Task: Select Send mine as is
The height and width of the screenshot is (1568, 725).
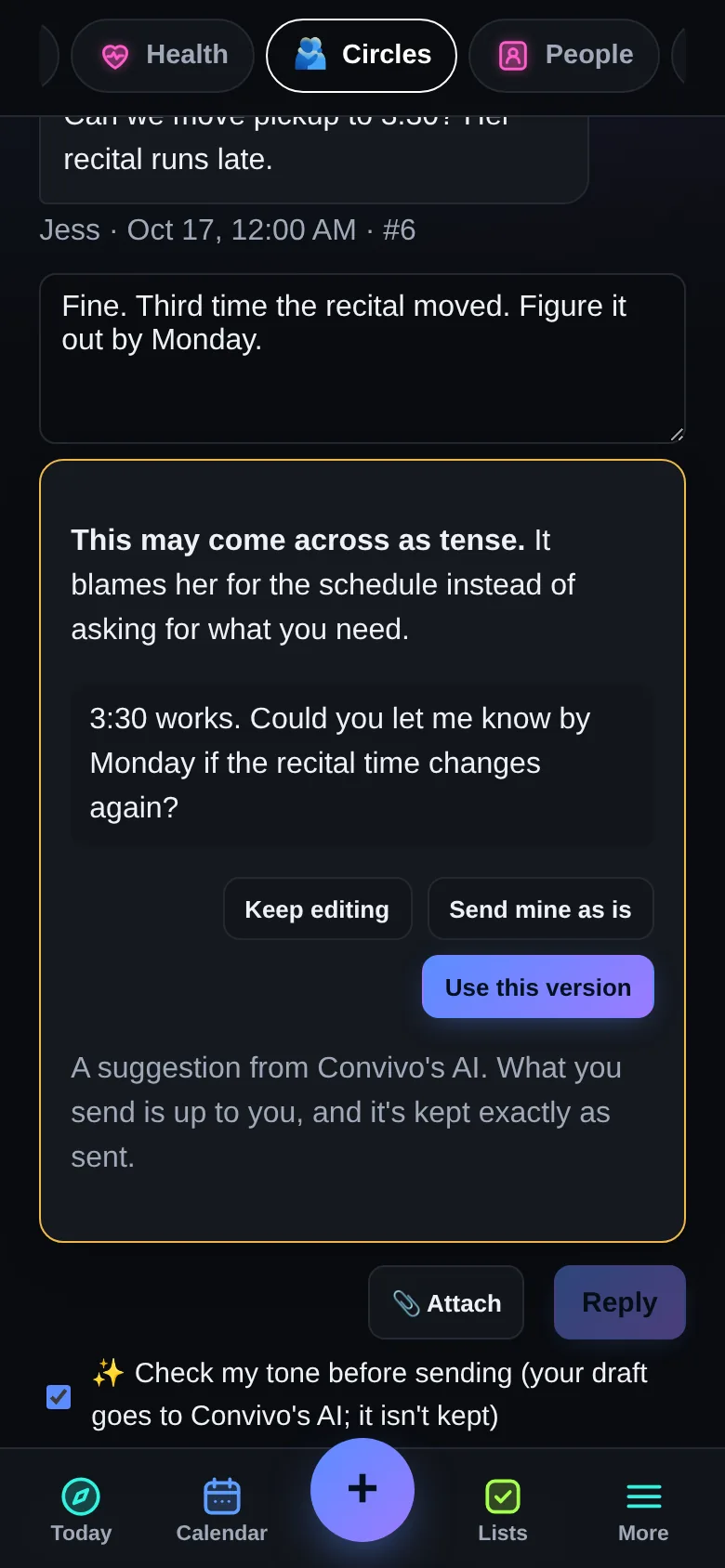Action: (x=541, y=908)
